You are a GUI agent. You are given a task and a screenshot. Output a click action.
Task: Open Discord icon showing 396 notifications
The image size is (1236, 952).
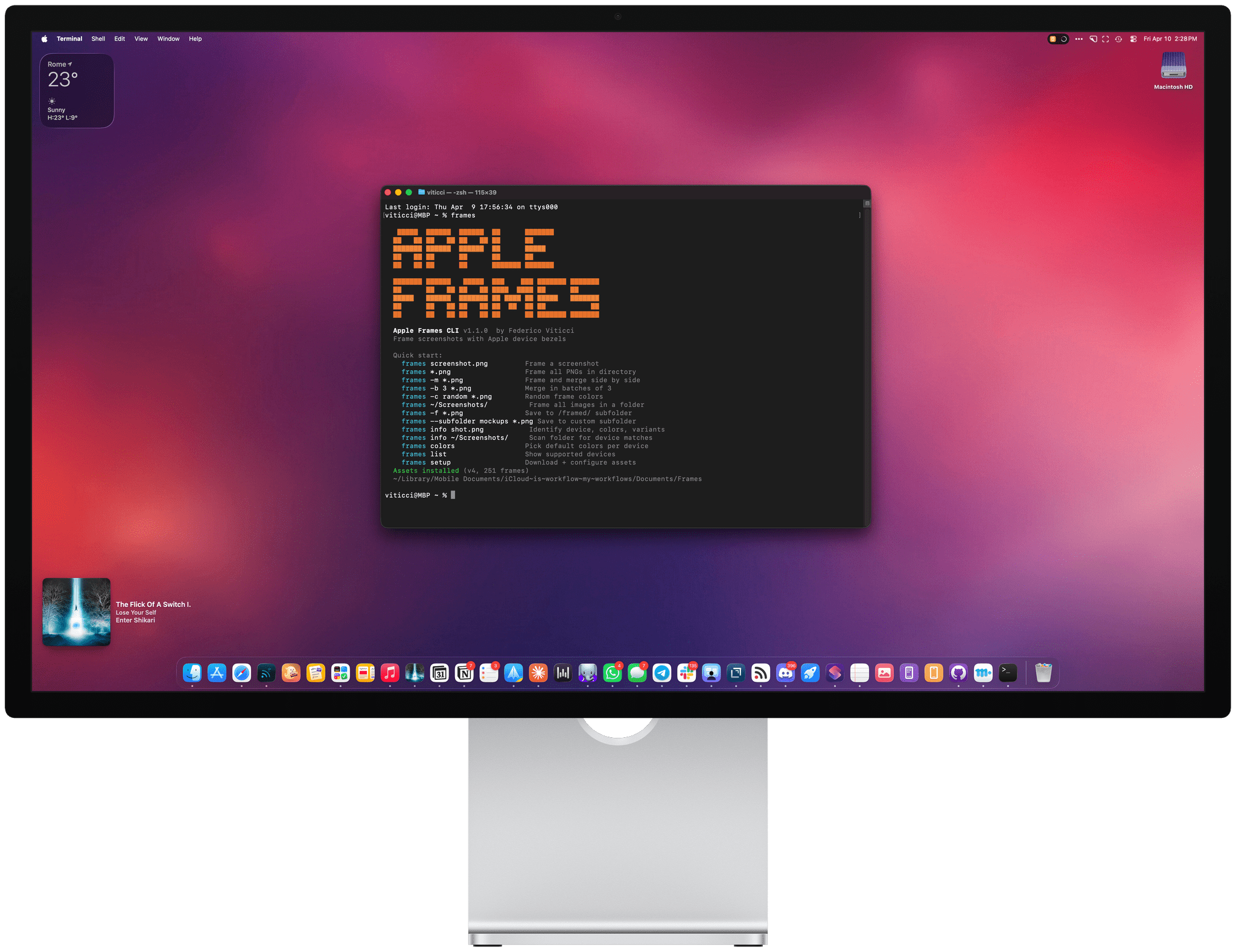click(x=785, y=673)
